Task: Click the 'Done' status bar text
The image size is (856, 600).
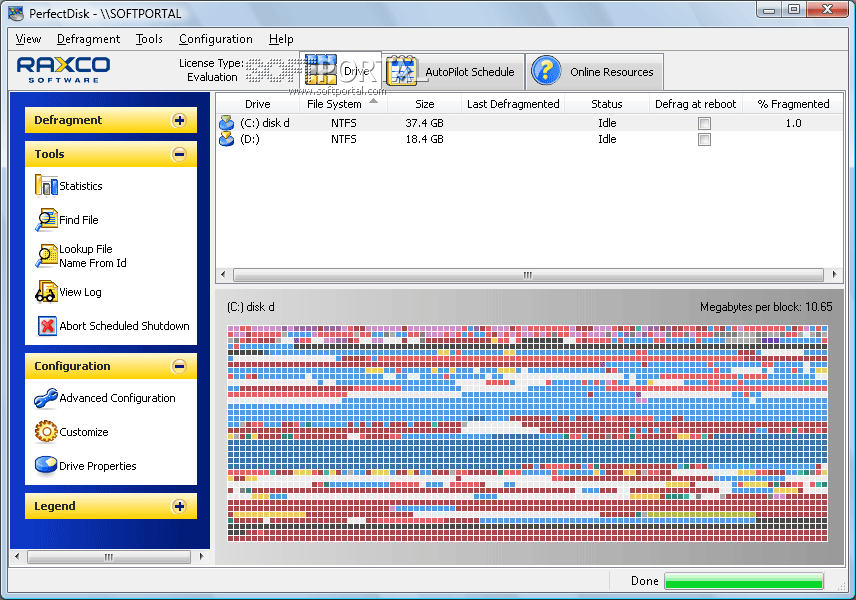Action: coord(645,581)
